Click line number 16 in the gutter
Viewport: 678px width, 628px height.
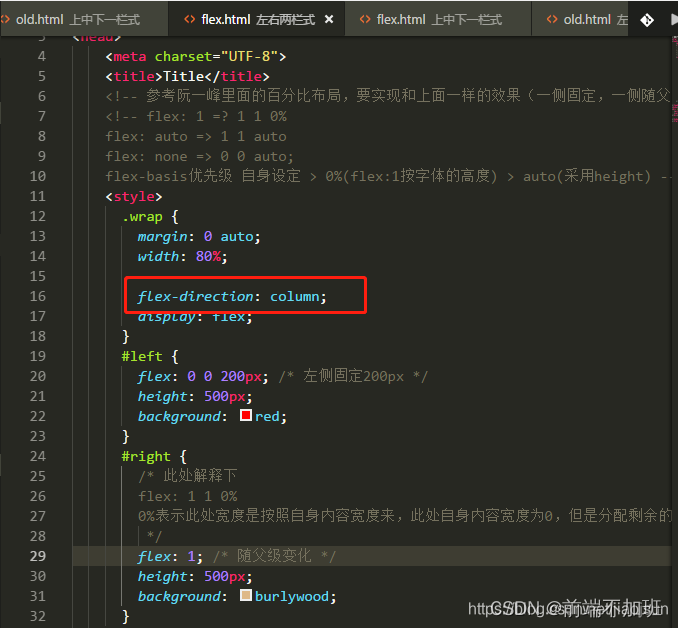pyautogui.click(x=37, y=296)
